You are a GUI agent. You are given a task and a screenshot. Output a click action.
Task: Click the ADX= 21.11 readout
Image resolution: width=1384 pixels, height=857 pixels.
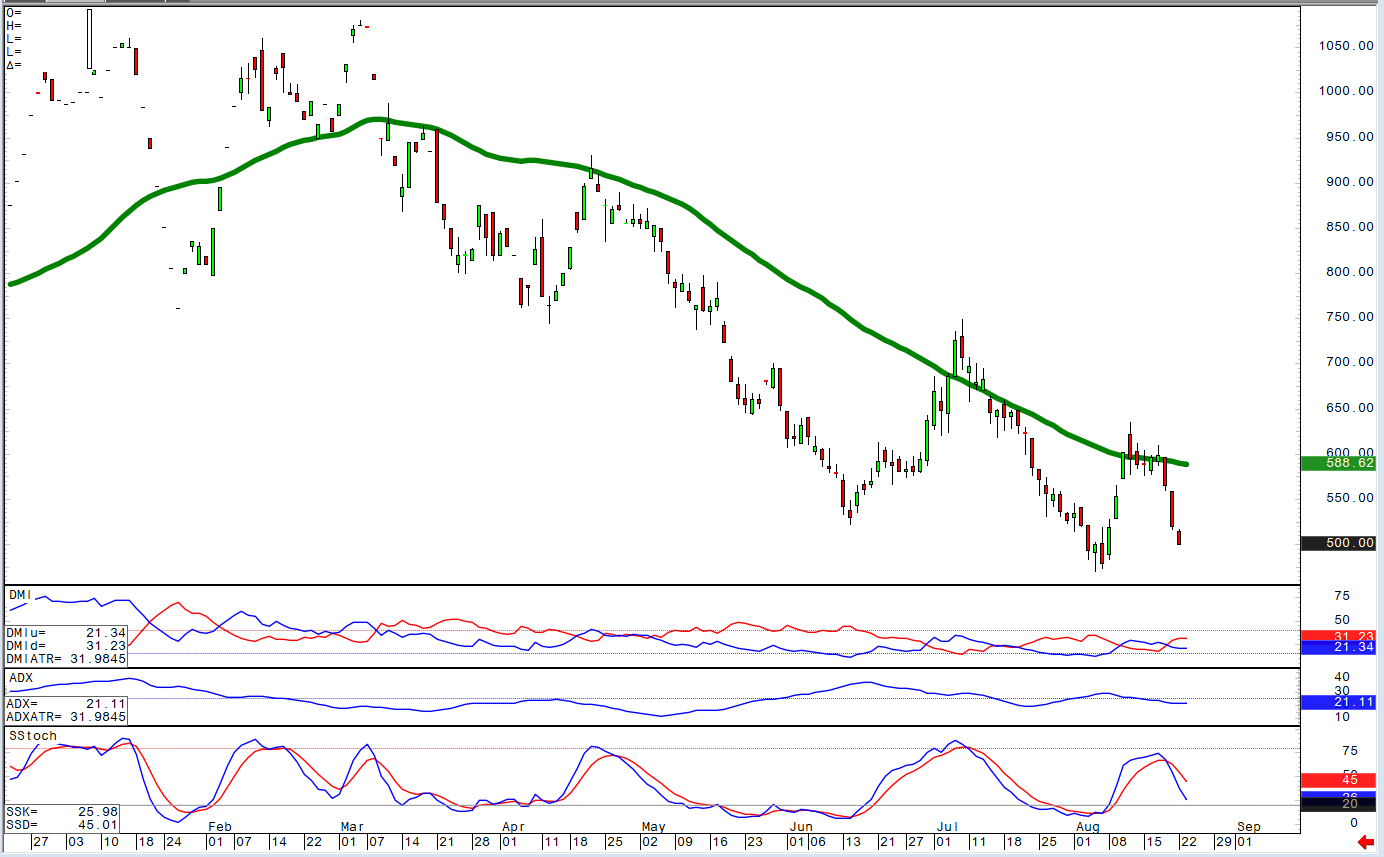click(66, 703)
